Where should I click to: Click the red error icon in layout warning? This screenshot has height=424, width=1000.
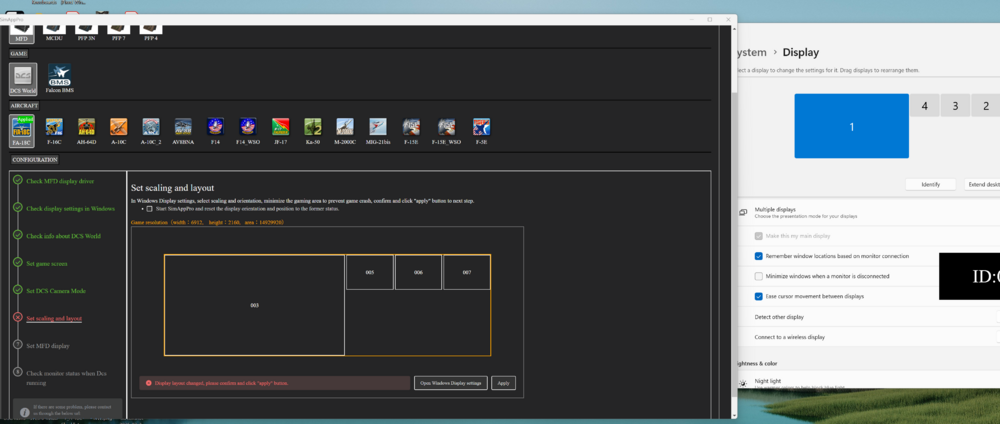(x=149, y=383)
